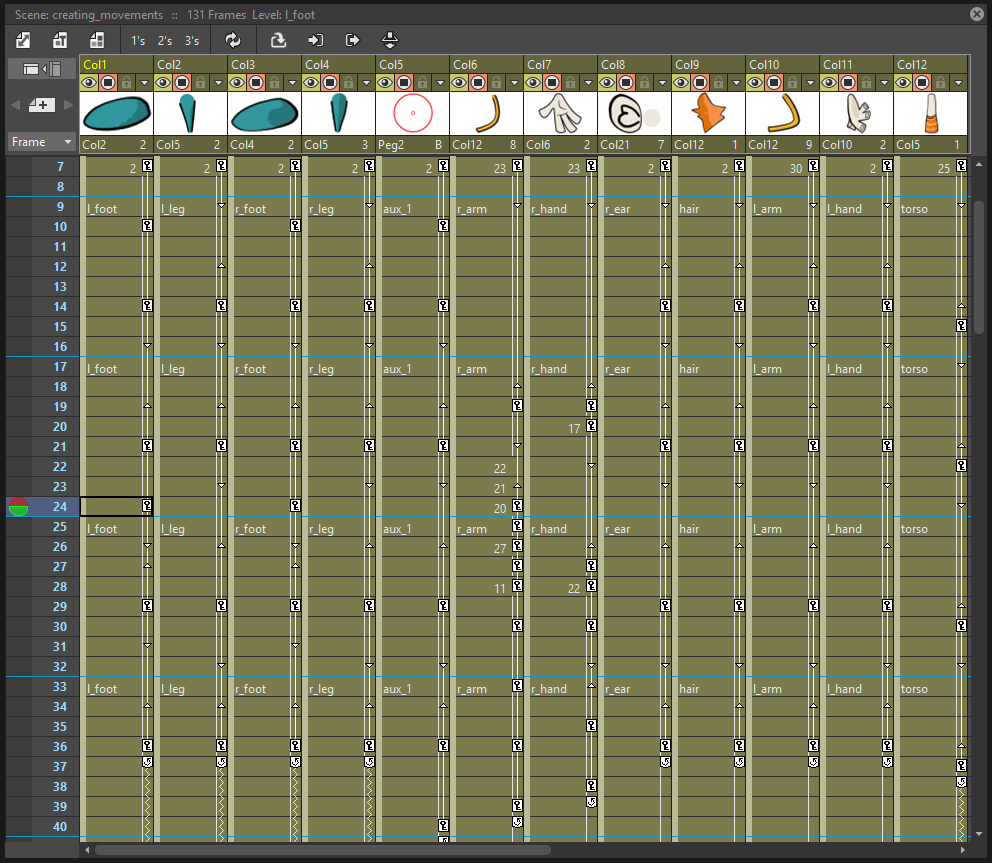This screenshot has height=863, width=992.
Task: Open Col10 settings dropdown arrow
Action: [x=810, y=83]
